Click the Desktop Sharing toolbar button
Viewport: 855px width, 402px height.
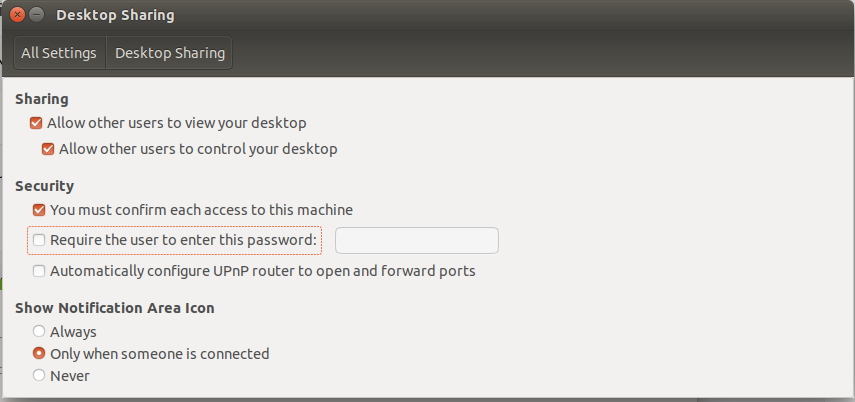169,53
